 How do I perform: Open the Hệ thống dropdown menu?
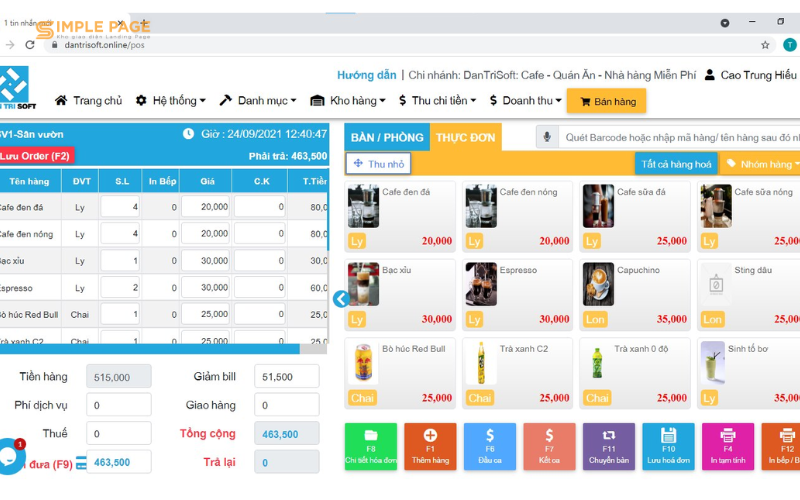pos(171,100)
